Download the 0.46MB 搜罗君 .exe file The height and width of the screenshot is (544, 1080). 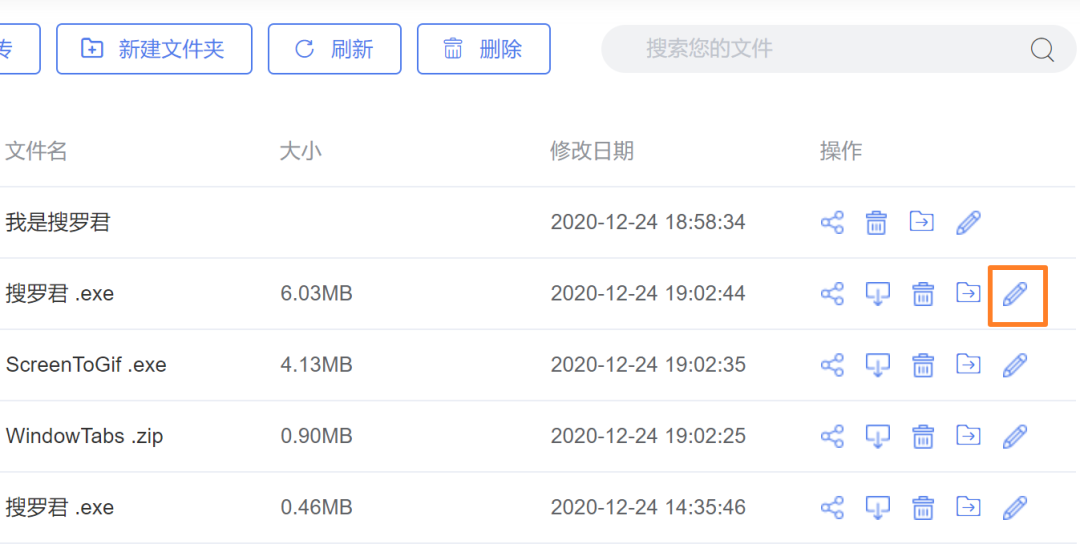[878, 508]
